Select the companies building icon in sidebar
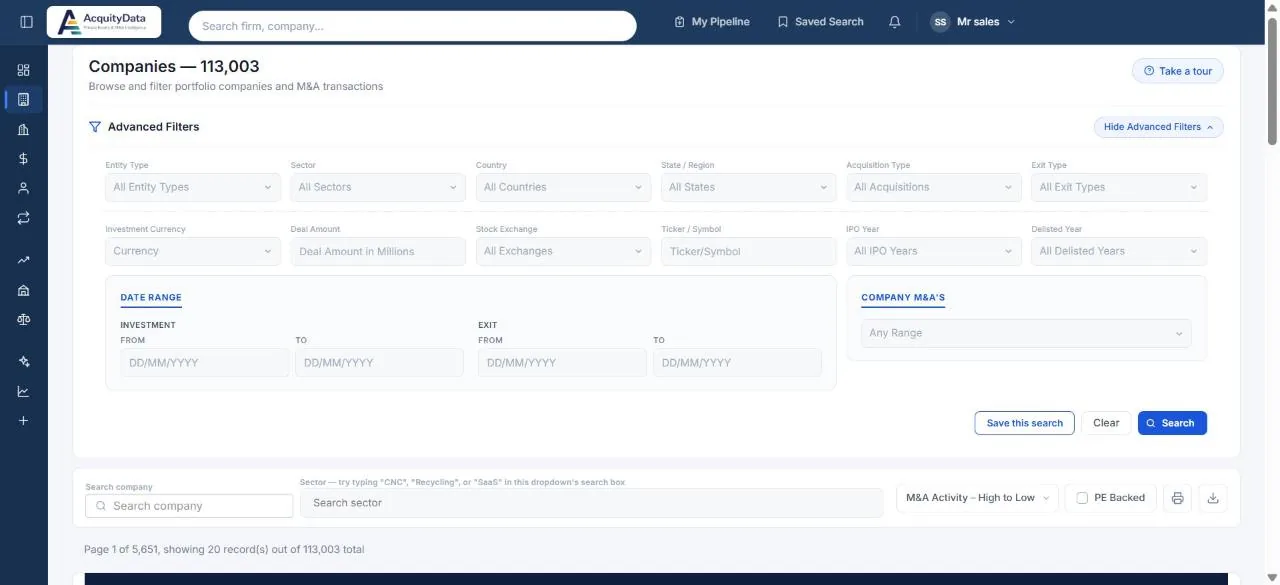Screen dimensions: 1280x585 24,99
